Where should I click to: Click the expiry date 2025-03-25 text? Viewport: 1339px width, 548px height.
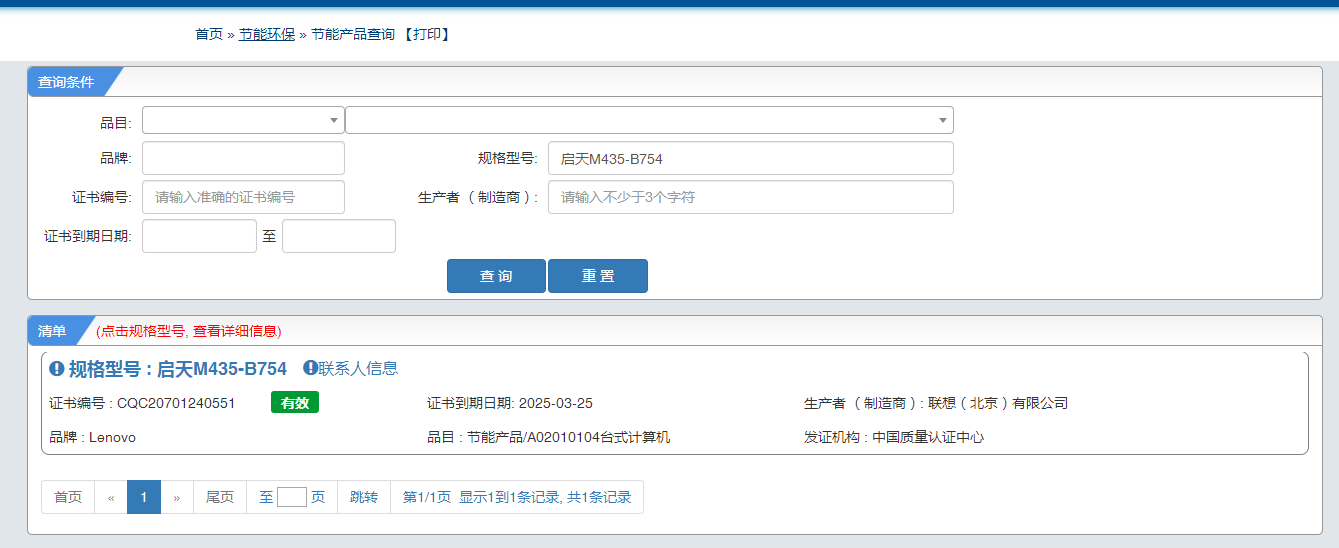555,403
